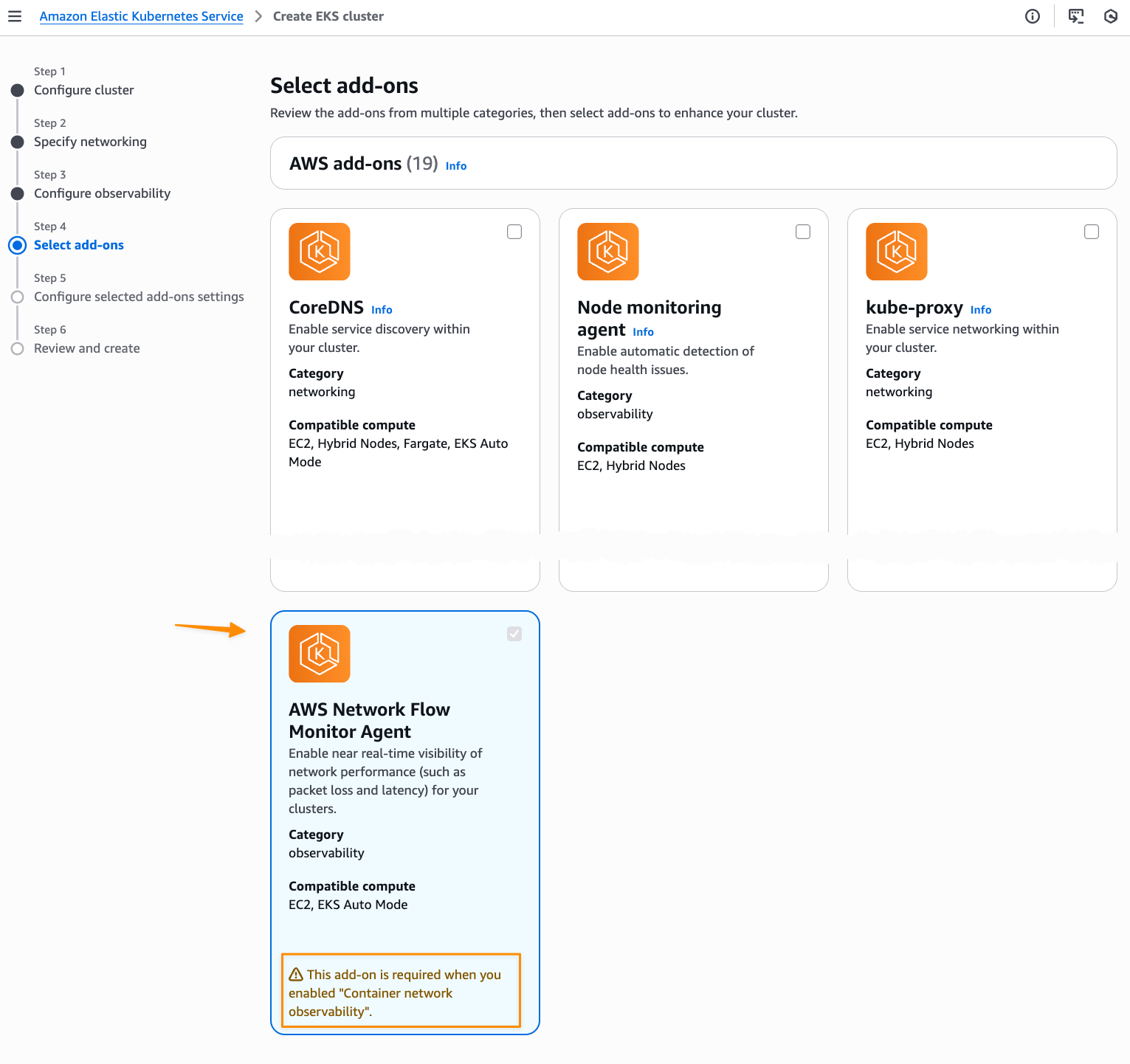Open the CloudShell icon in header
Screen dimensions: 1130x1064
coord(1076,16)
